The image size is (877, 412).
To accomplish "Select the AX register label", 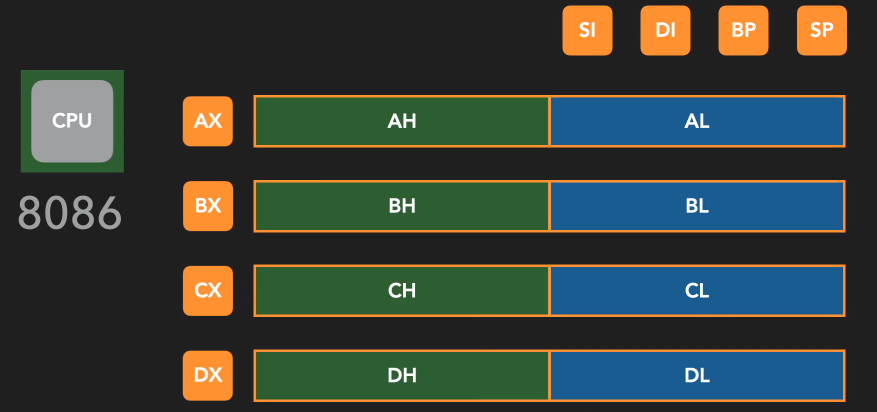I will 208,122.
